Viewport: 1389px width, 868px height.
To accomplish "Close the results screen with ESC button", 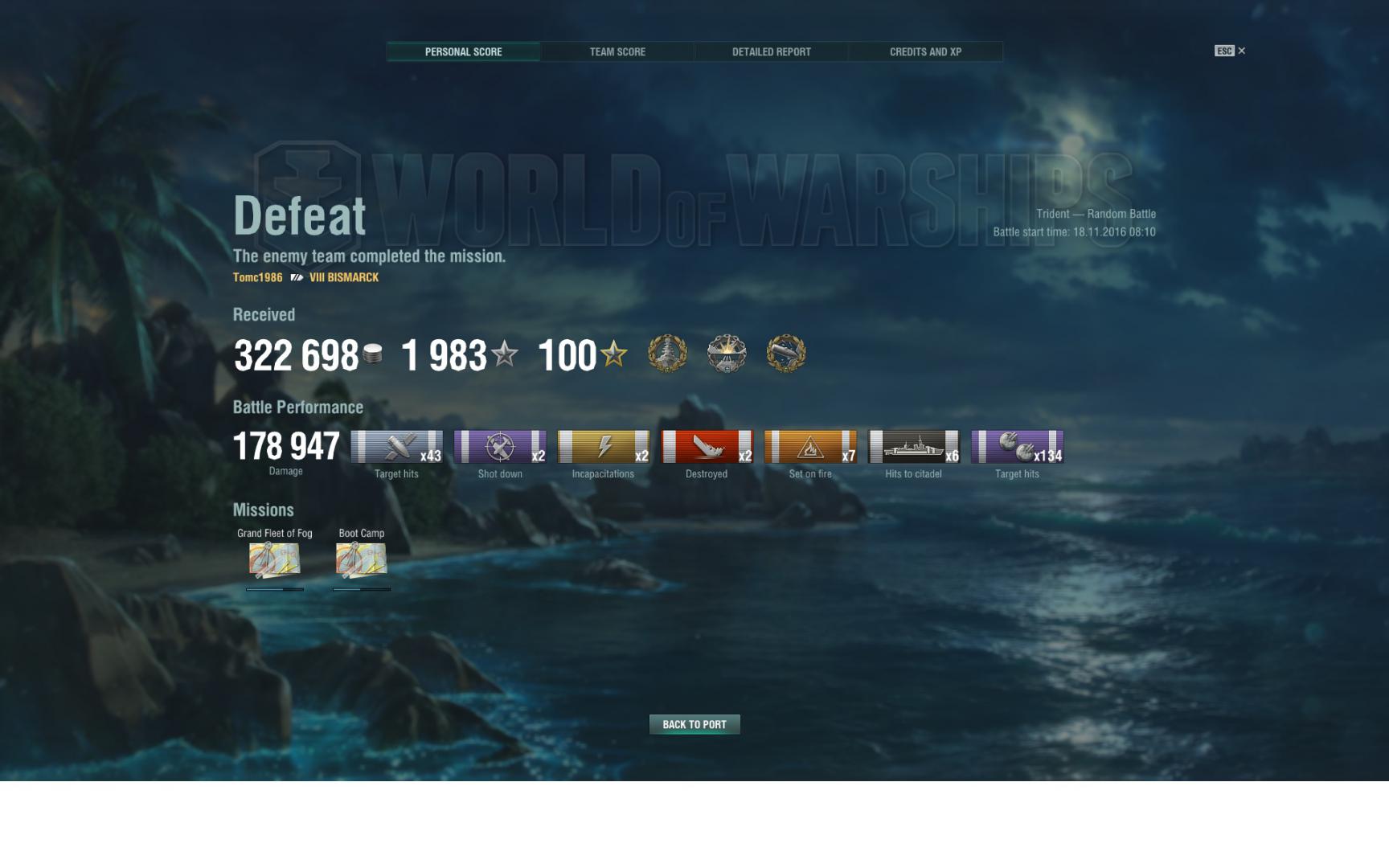I will (x=1230, y=51).
